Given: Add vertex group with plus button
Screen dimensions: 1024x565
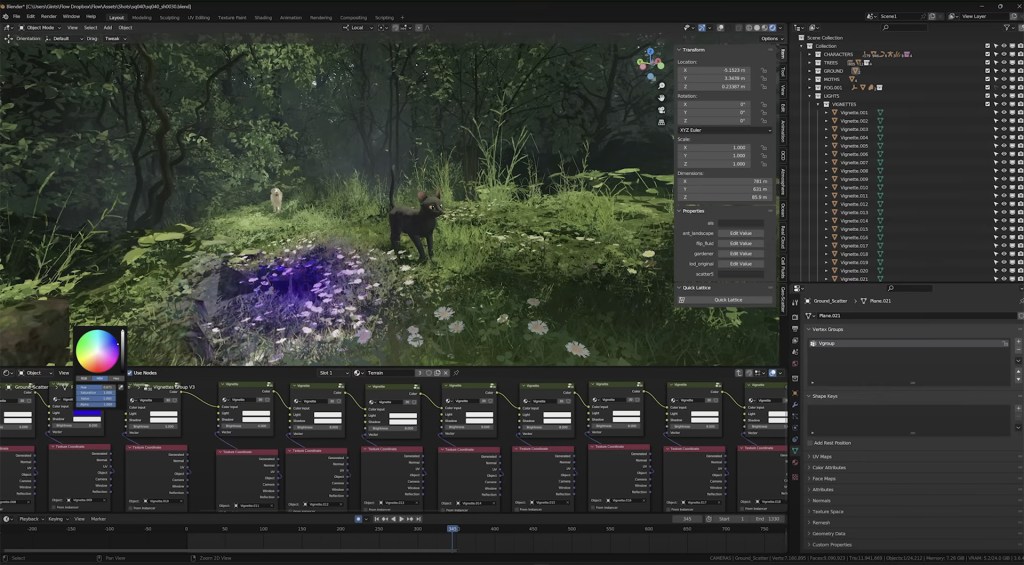Looking at the screenshot, I should coord(1018,342).
